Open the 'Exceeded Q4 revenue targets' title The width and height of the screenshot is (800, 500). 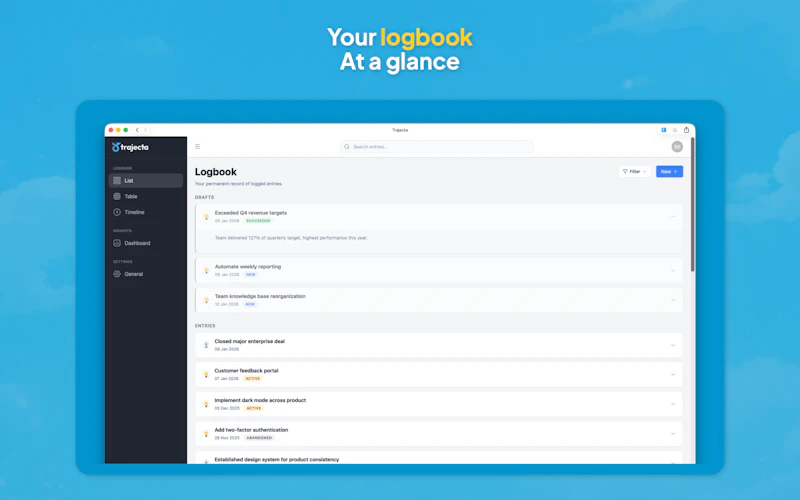pyautogui.click(x=251, y=213)
